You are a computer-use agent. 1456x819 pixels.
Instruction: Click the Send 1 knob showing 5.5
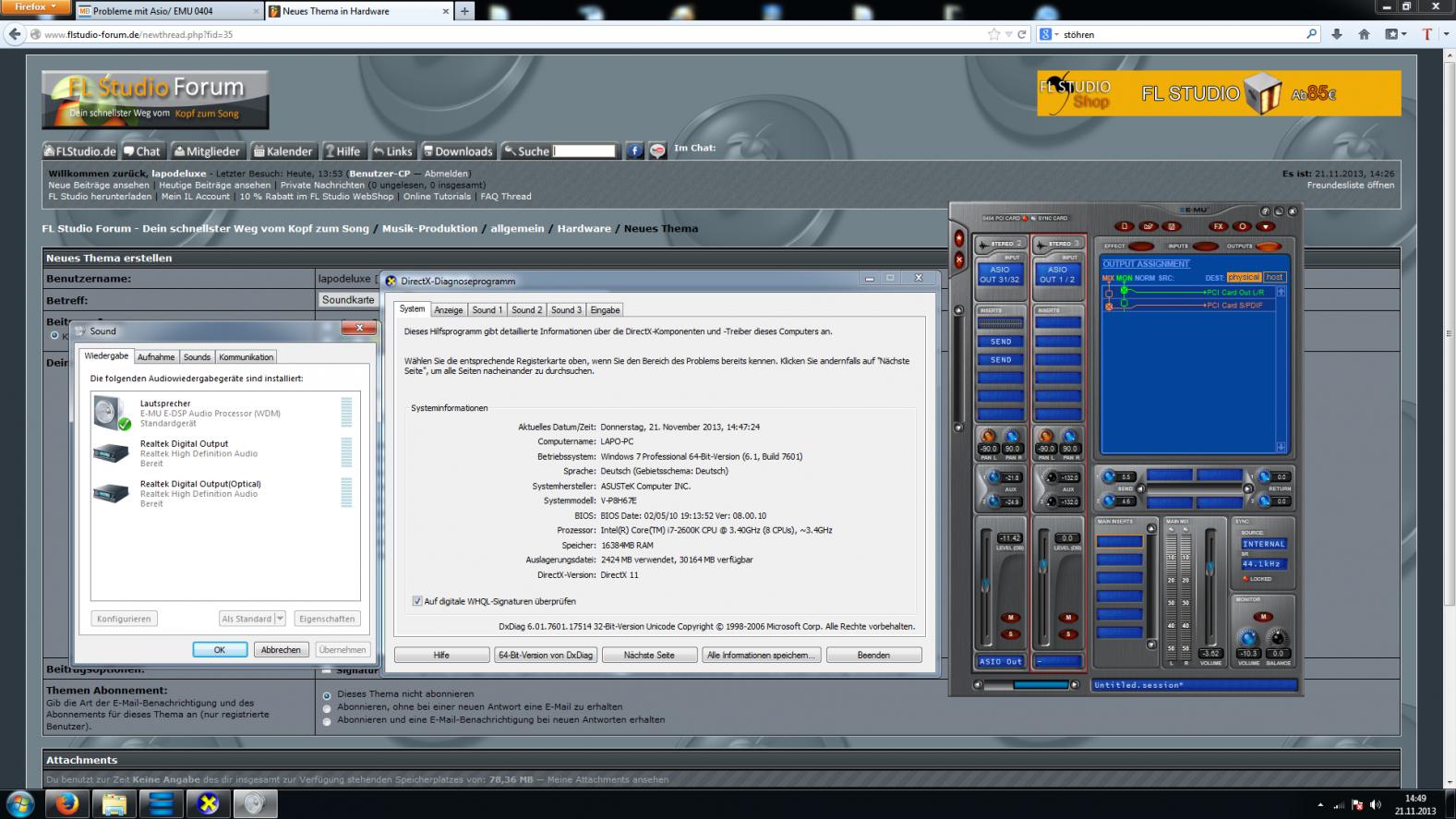1108,476
